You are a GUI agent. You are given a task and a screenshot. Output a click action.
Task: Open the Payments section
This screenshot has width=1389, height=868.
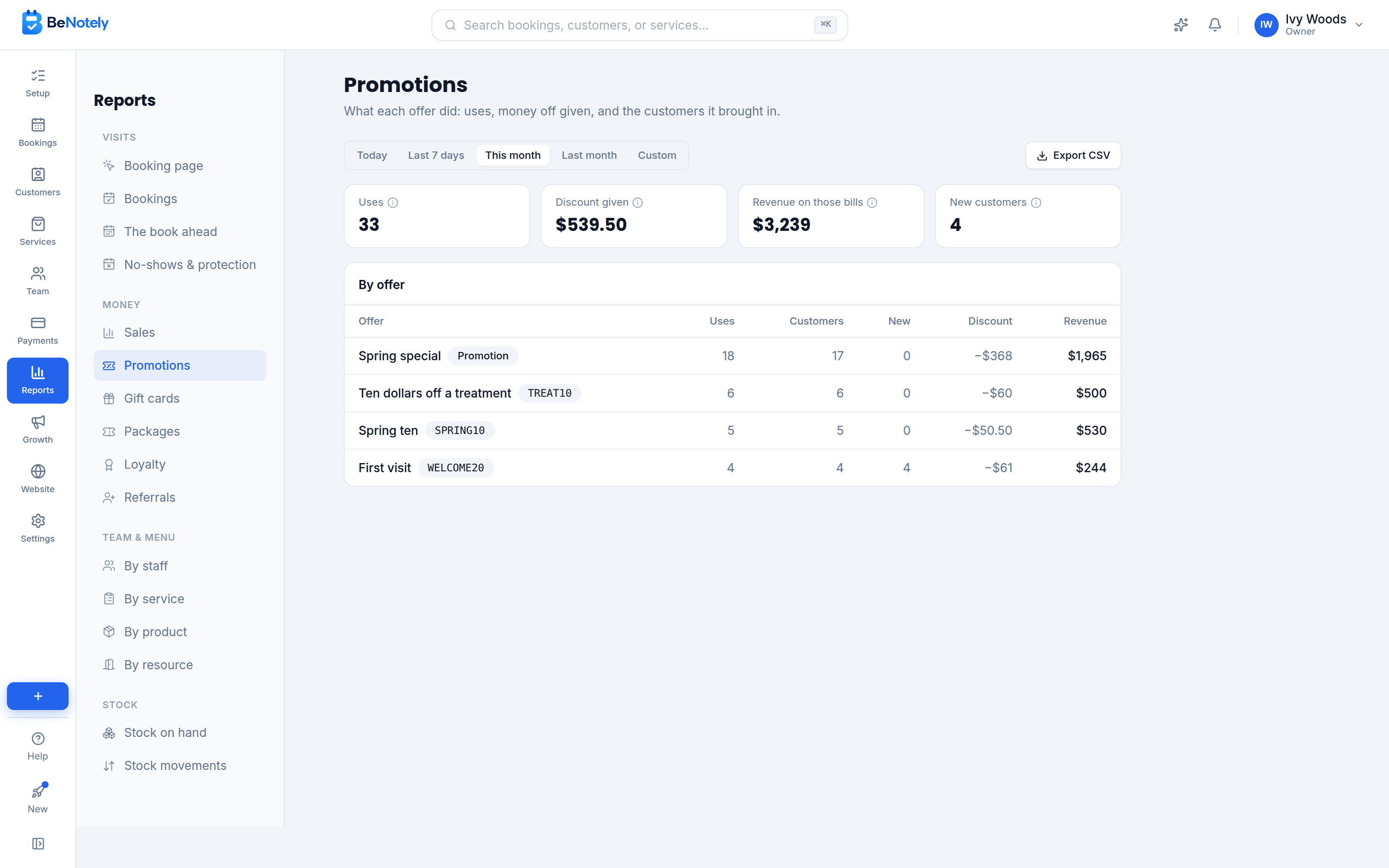tap(37, 331)
